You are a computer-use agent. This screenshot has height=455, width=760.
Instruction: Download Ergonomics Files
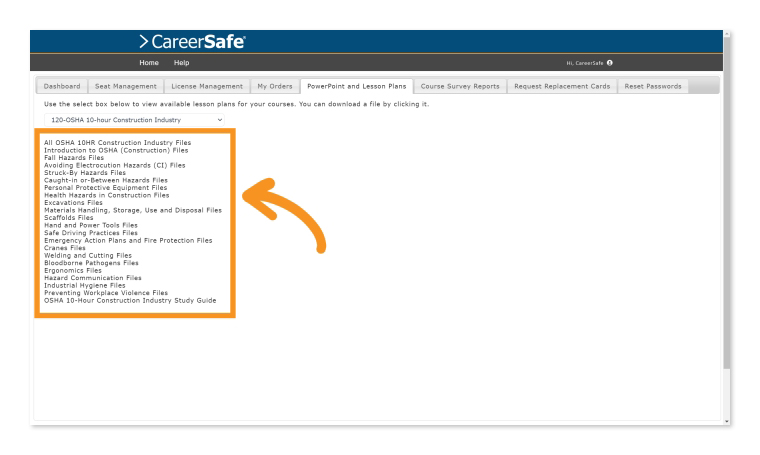73,270
